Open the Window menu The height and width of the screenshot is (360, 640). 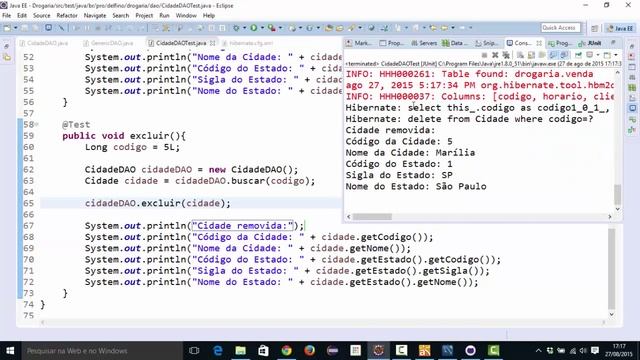click(x=186, y=16)
